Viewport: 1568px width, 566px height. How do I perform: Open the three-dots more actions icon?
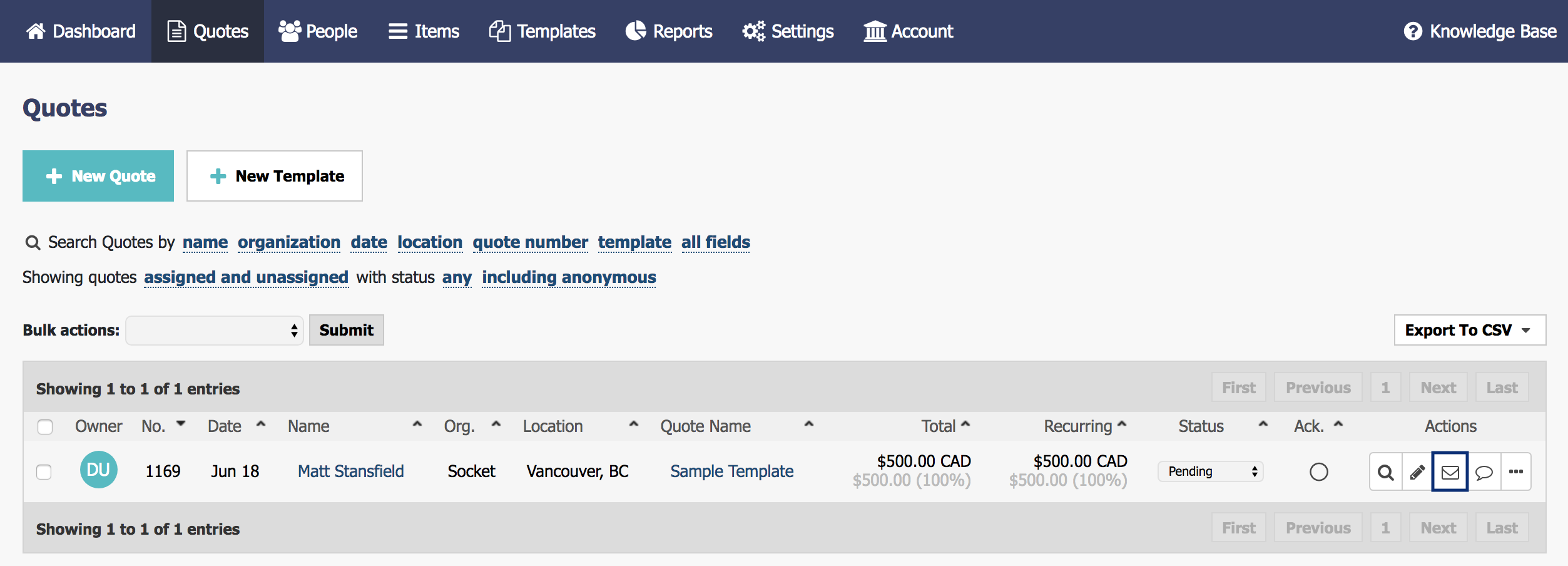pyautogui.click(x=1515, y=472)
